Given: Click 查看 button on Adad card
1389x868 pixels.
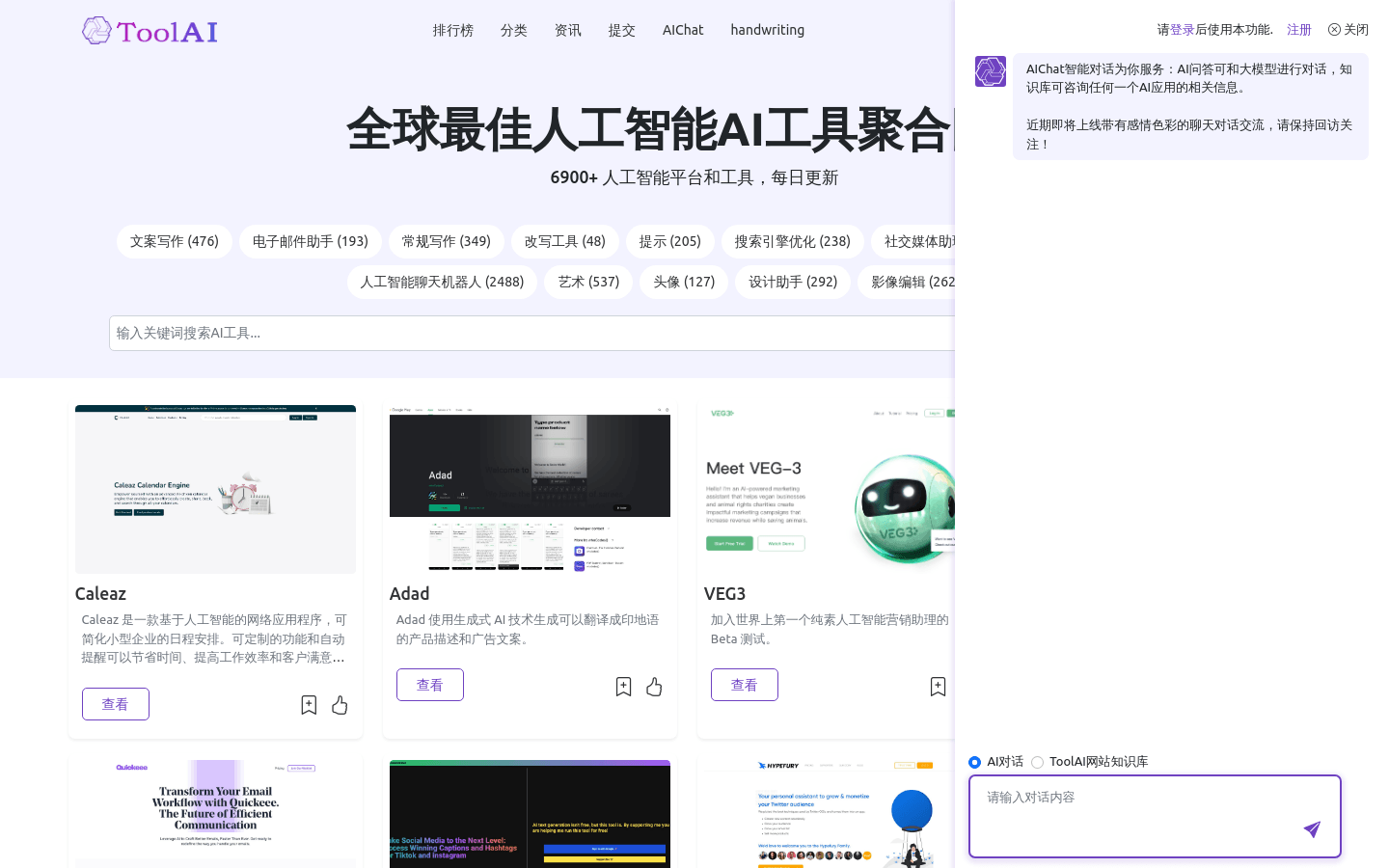Looking at the screenshot, I should [430, 685].
